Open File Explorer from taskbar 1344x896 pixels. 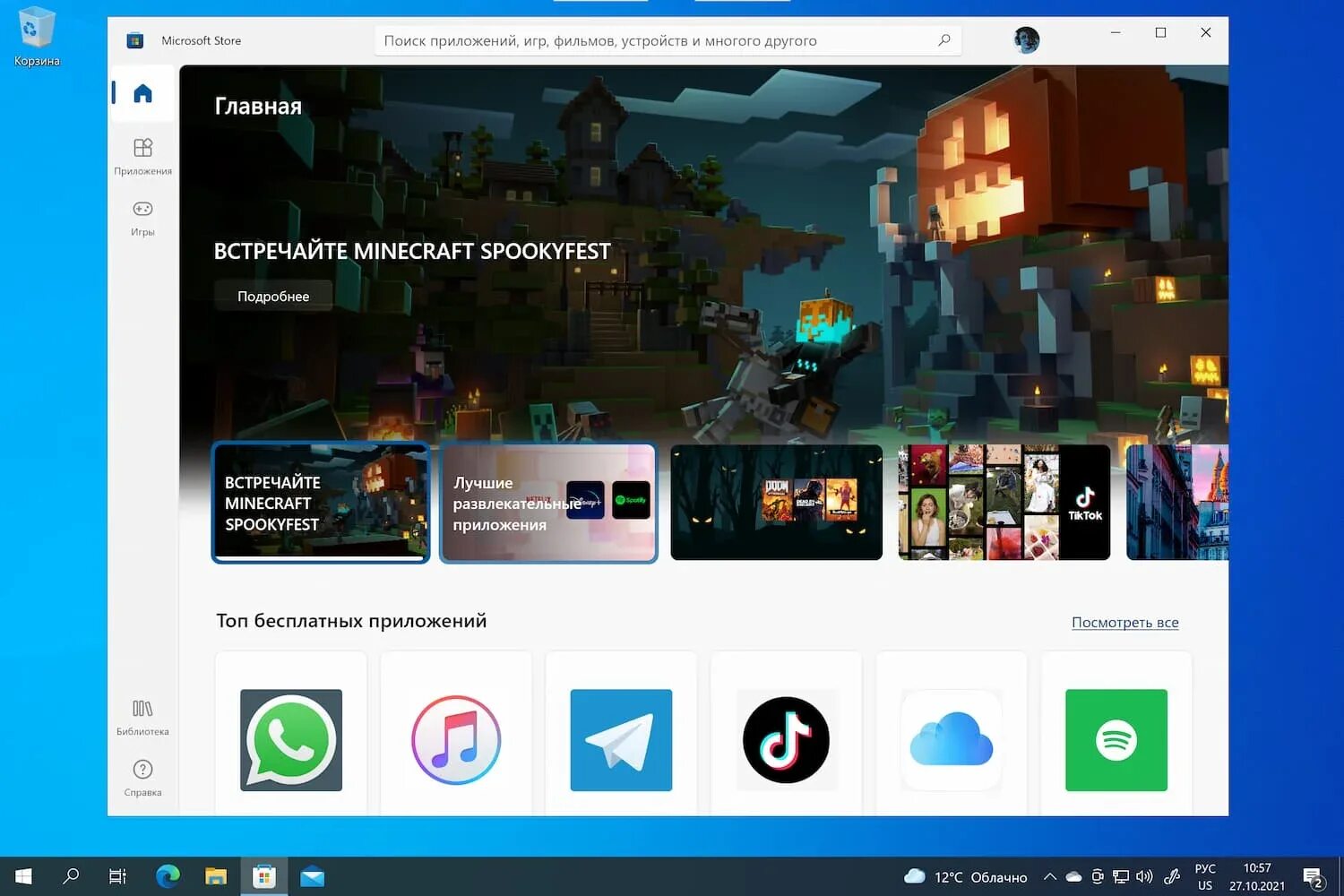point(216,876)
